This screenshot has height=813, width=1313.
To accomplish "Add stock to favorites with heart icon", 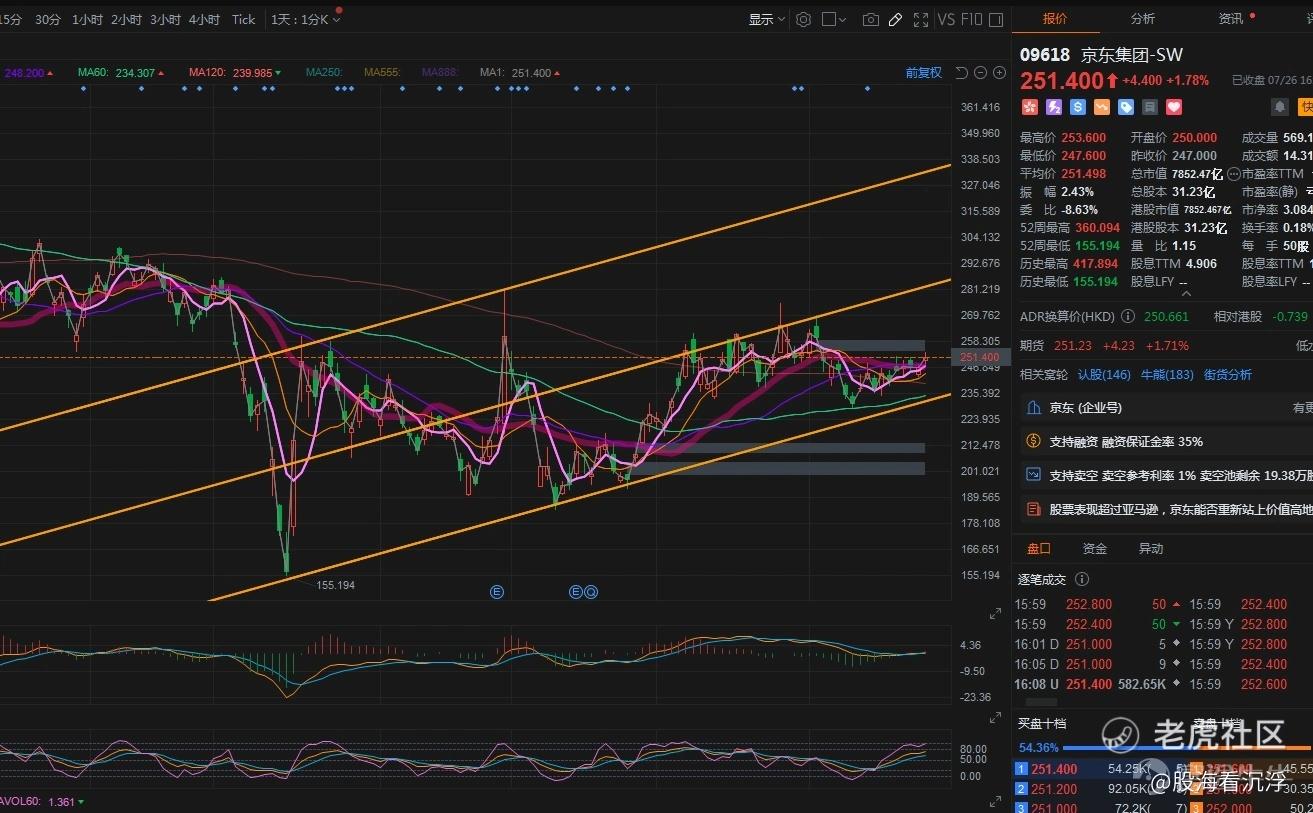I will pyautogui.click(x=1174, y=107).
